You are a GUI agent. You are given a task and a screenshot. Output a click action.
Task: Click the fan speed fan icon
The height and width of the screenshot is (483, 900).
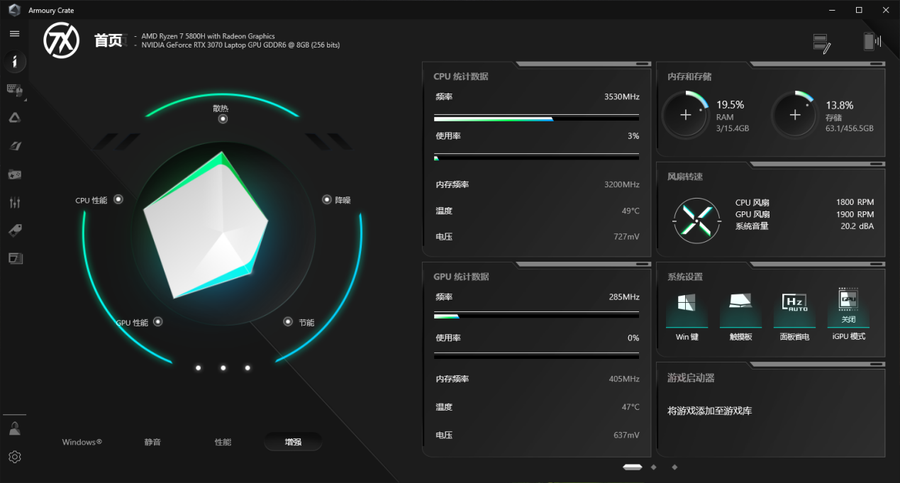697,221
